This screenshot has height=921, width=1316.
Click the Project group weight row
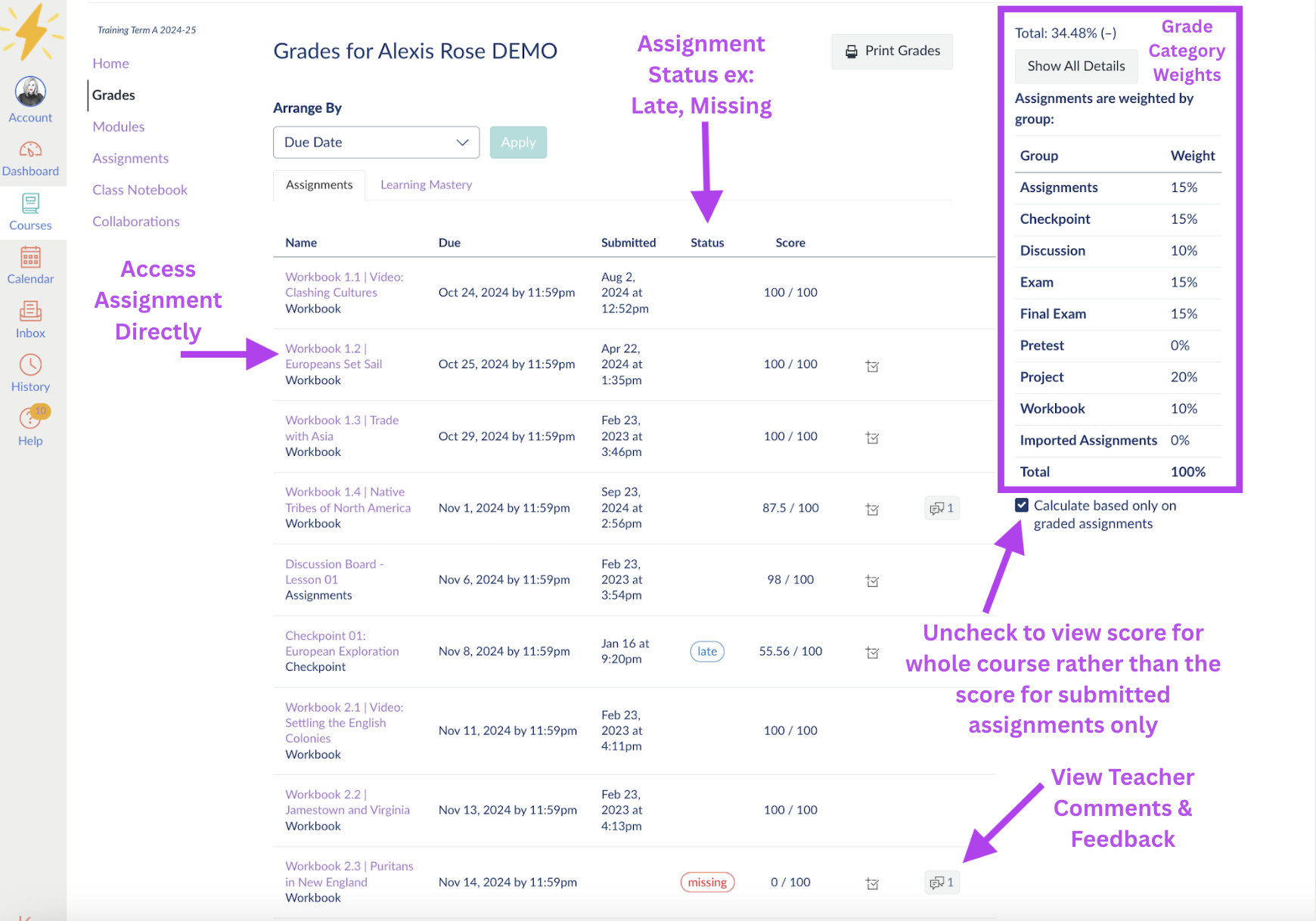point(1118,377)
